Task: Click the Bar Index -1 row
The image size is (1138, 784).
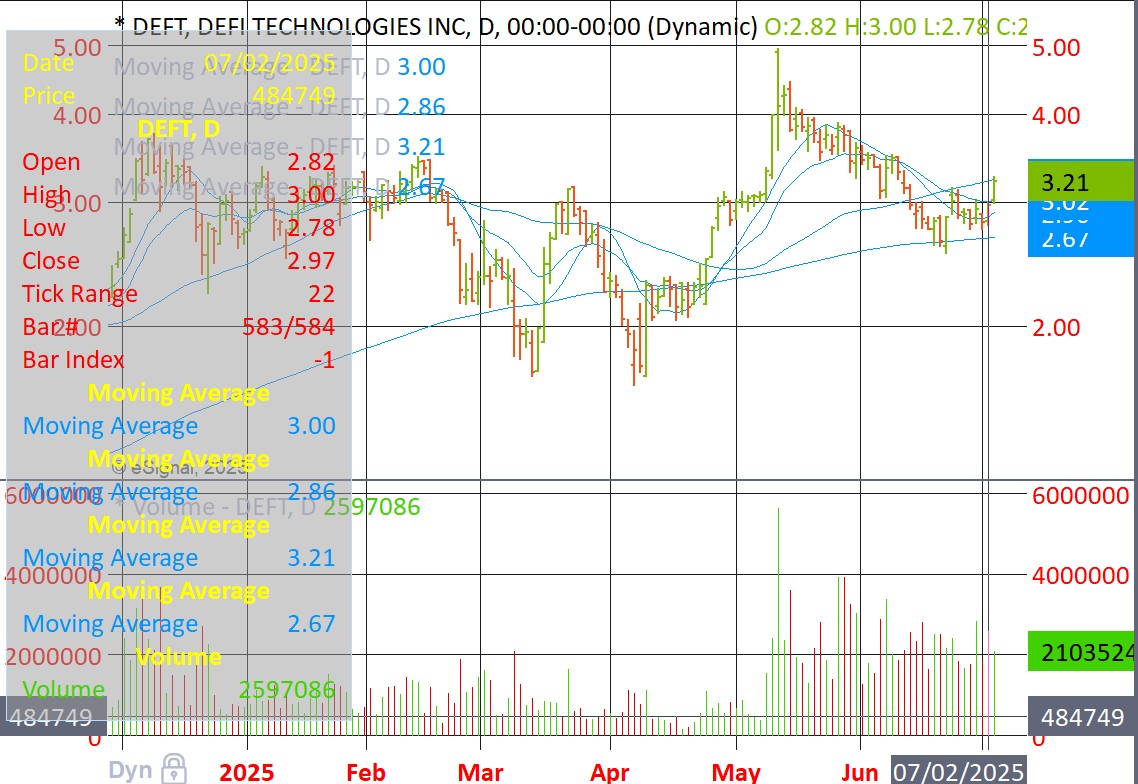Action: [179, 359]
